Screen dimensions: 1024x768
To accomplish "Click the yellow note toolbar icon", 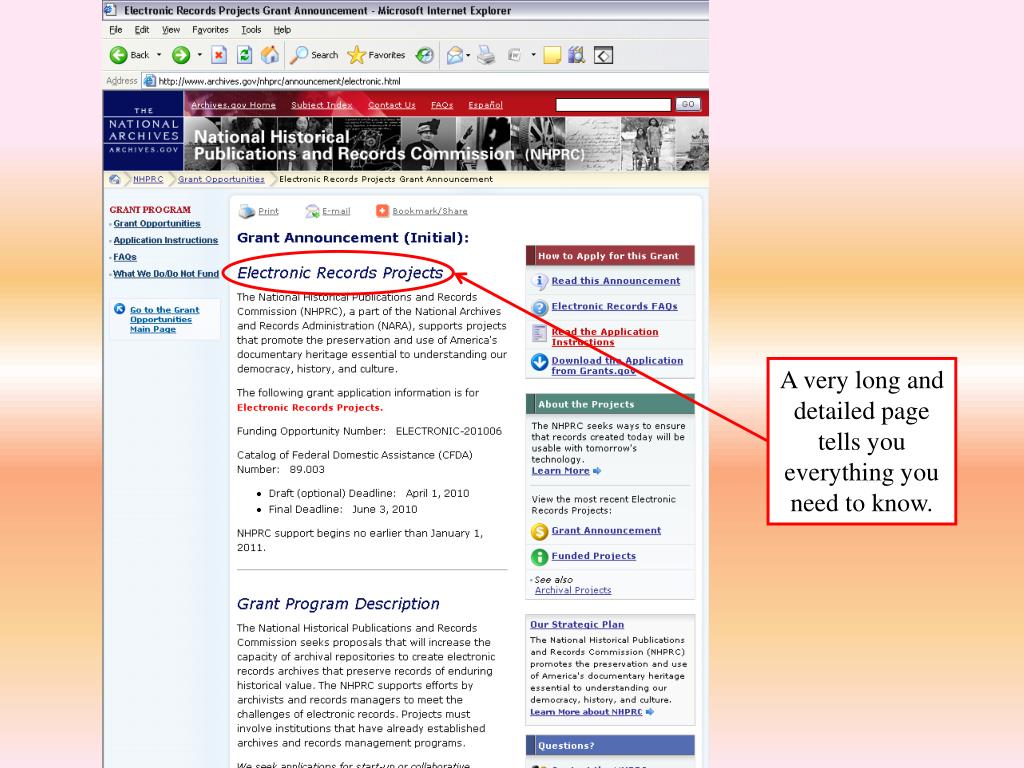I will 552,56.
